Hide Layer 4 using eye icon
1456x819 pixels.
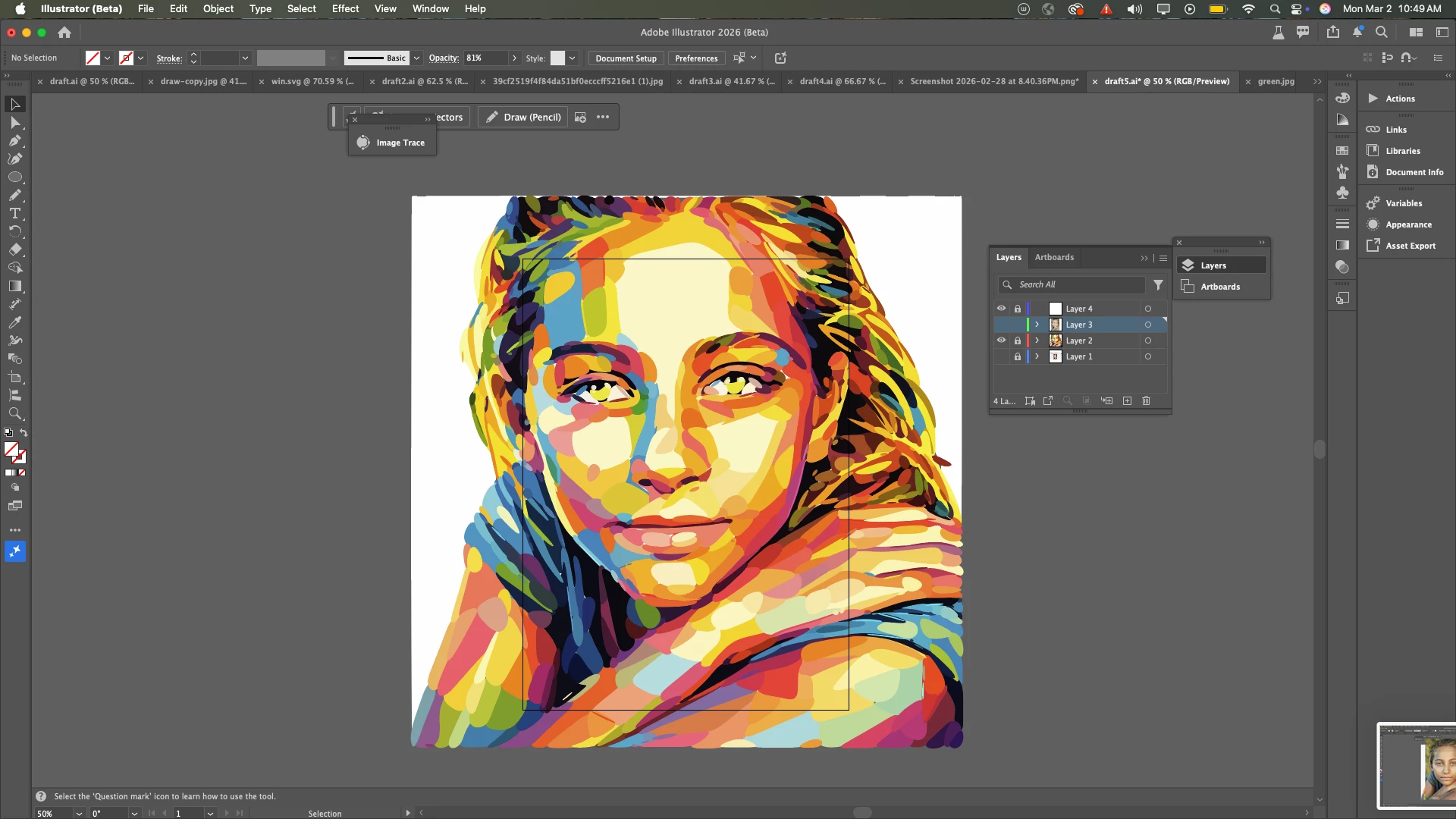tap(1001, 309)
